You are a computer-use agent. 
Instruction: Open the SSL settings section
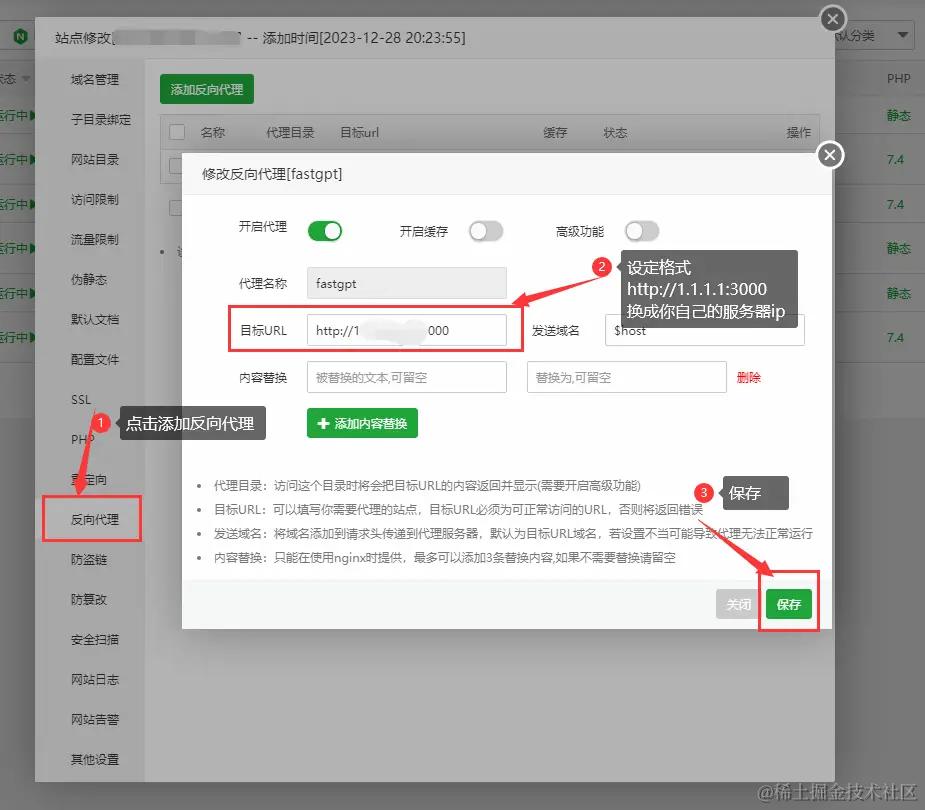[80, 399]
